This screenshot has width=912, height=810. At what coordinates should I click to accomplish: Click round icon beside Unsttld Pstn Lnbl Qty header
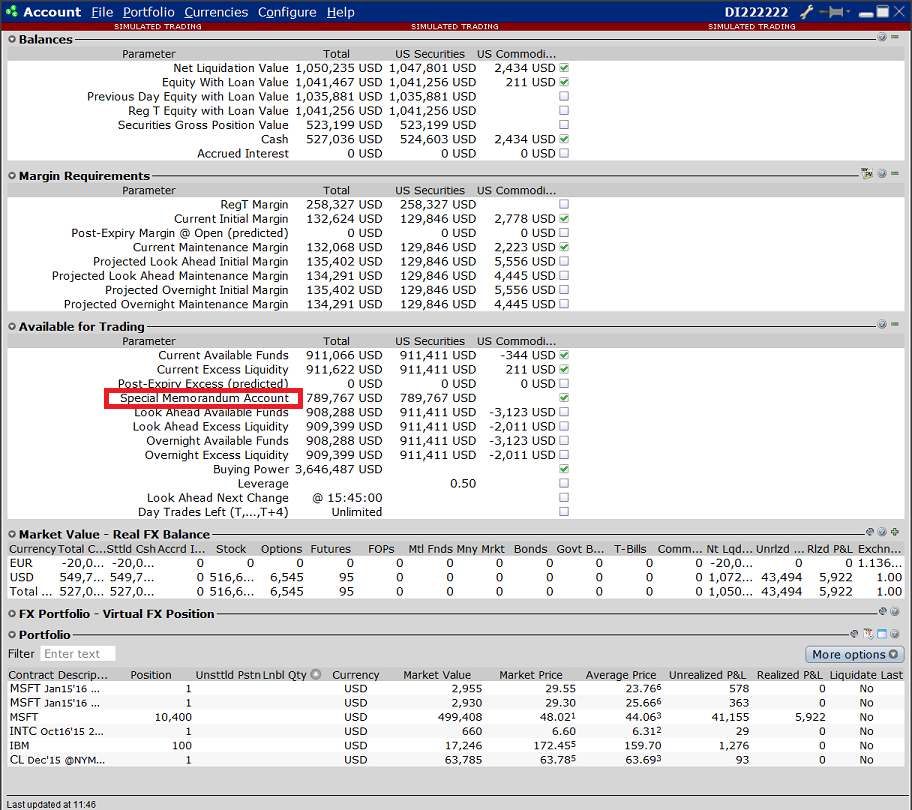tap(316, 675)
